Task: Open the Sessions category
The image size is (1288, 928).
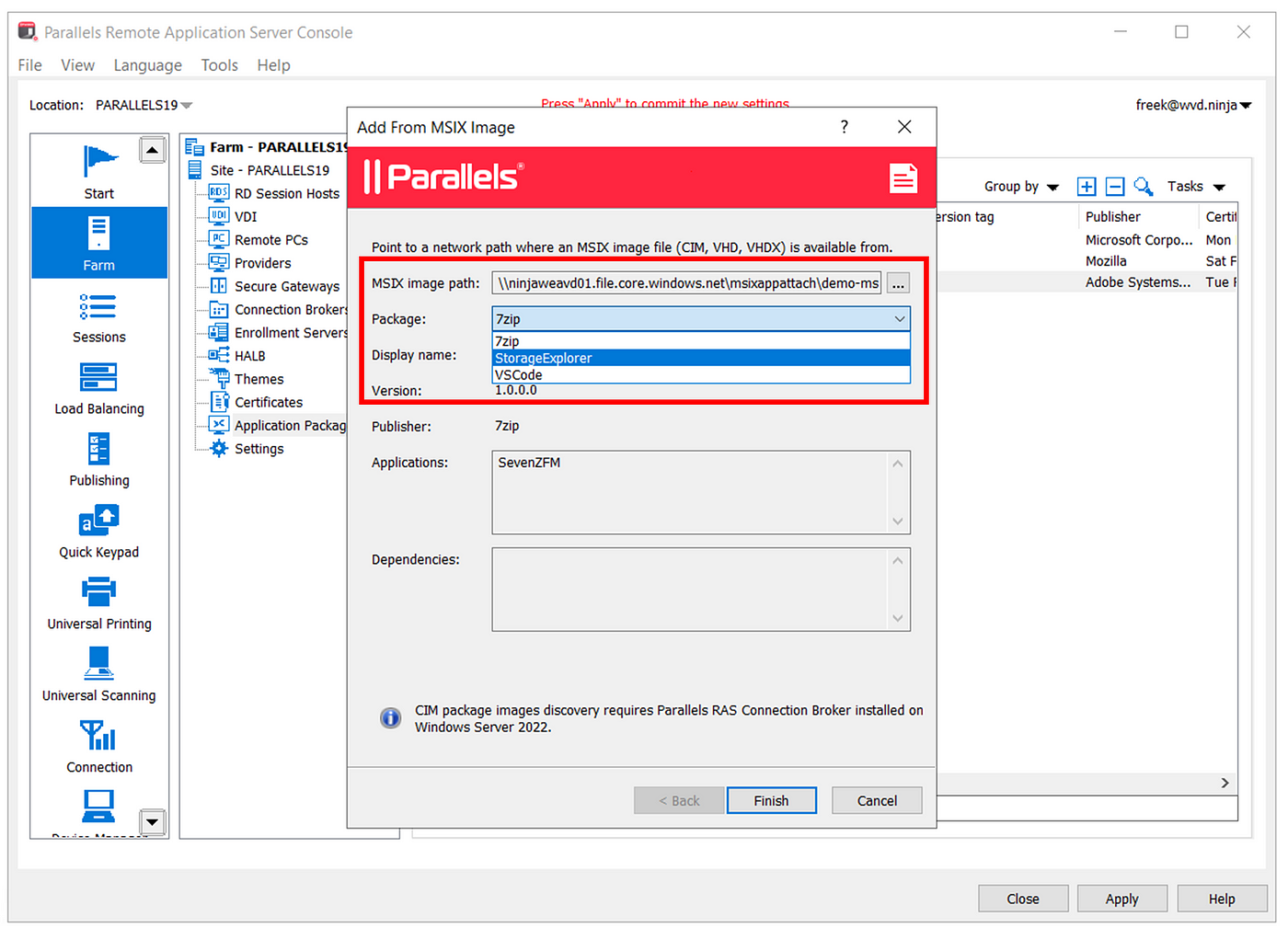Action: pos(98,317)
